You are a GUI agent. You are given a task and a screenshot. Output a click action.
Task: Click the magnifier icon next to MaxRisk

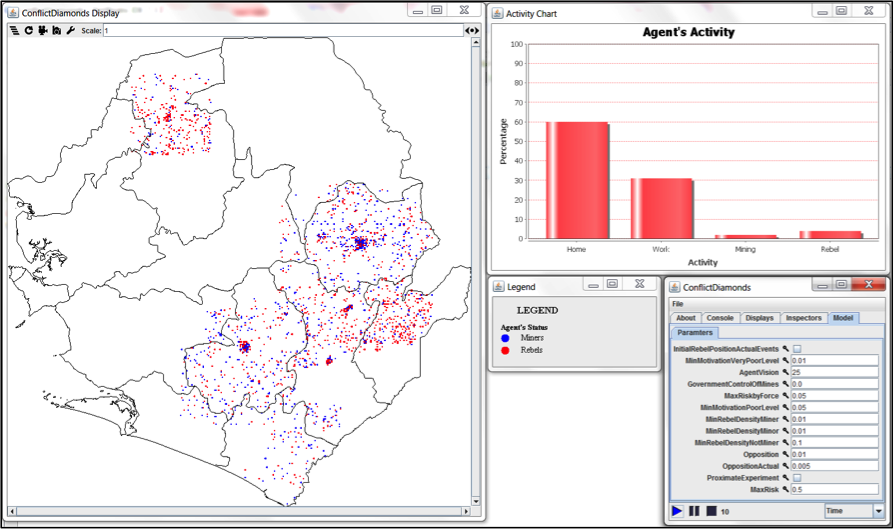point(785,489)
